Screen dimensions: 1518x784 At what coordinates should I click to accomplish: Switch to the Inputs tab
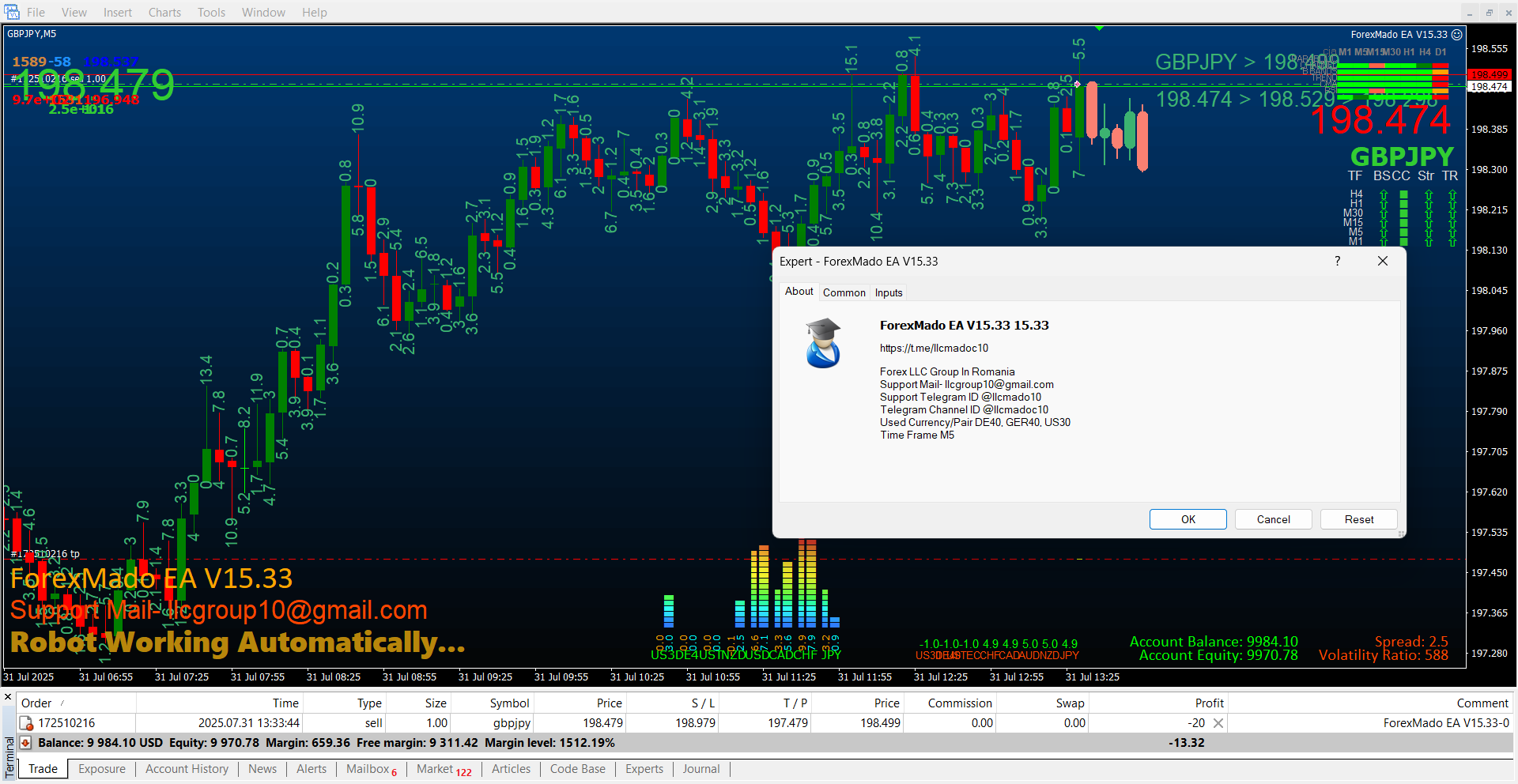(x=888, y=292)
